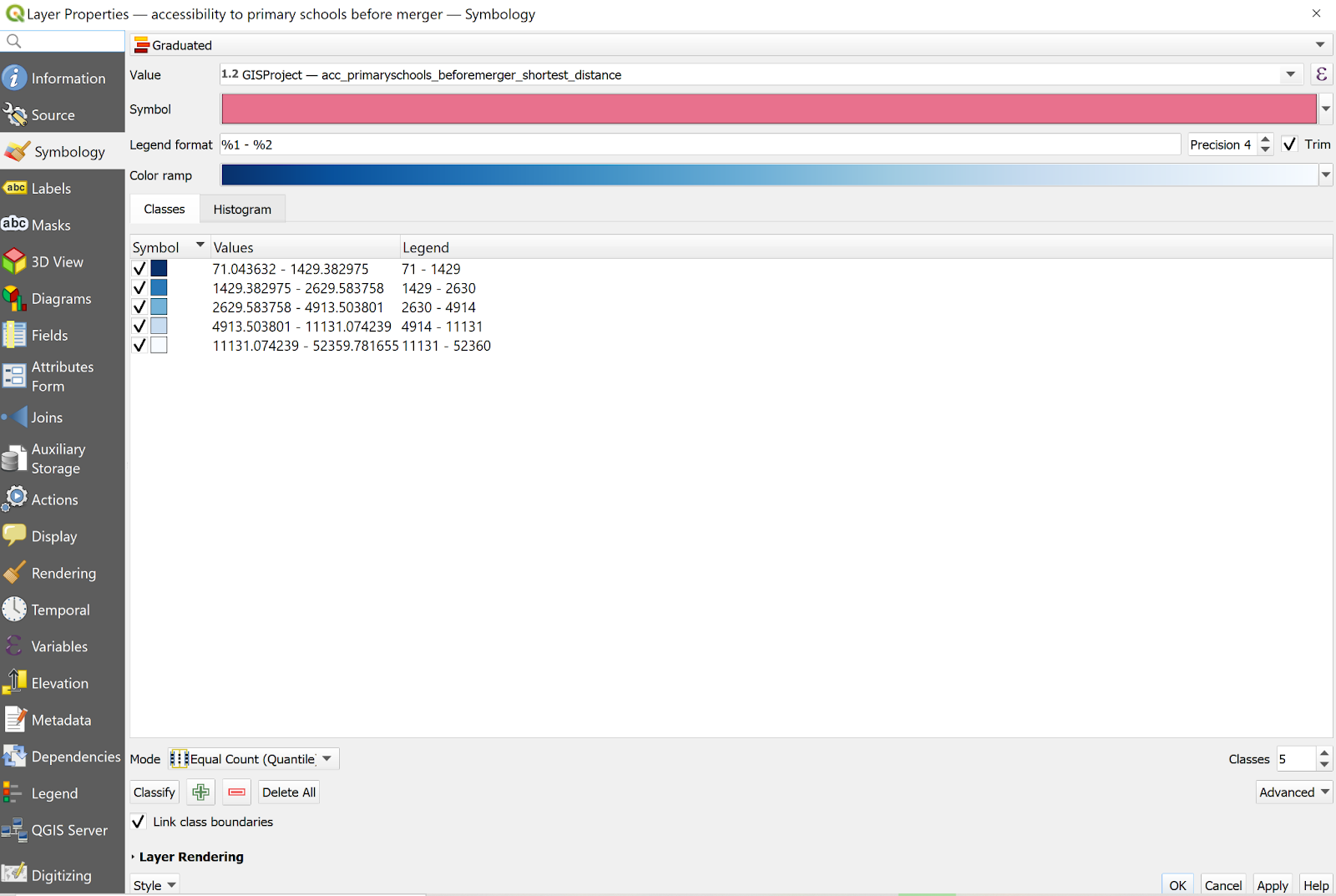Open the 3D View cube icon
Image resolution: width=1336 pixels, height=896 pixels.
tap(15, 261)
